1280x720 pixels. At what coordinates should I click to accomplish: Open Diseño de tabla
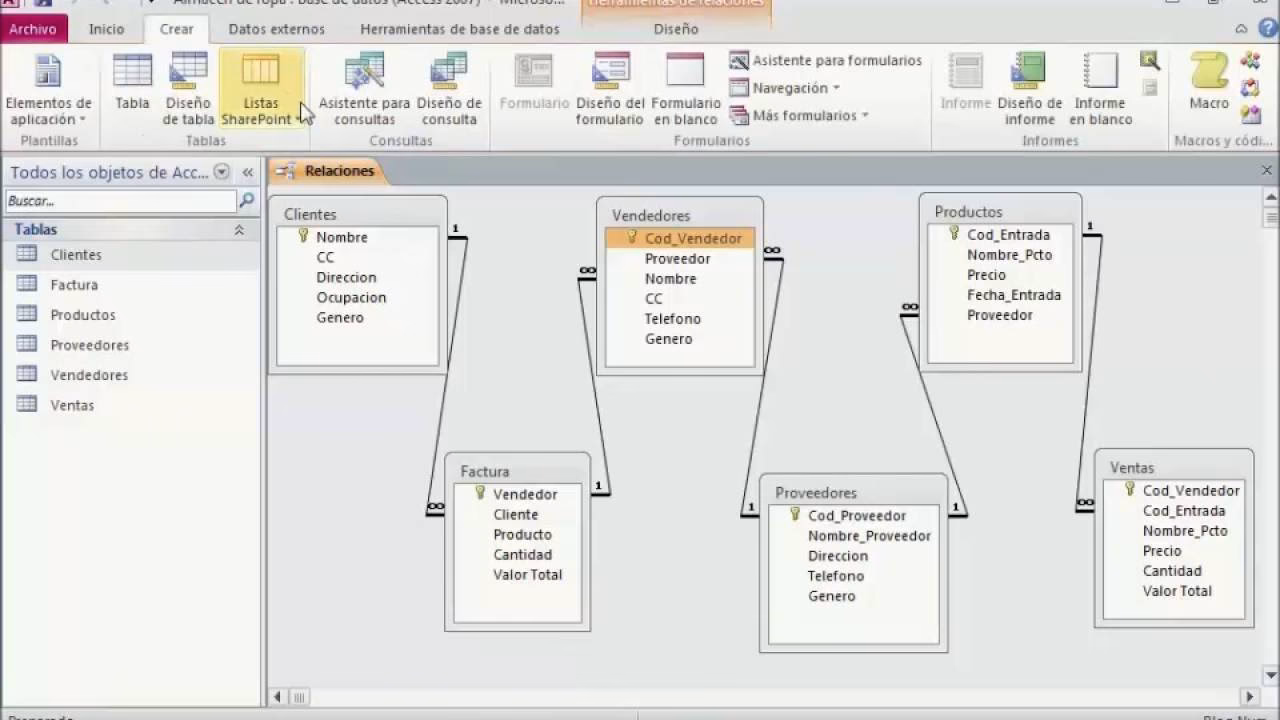click(x=188, y=90)
